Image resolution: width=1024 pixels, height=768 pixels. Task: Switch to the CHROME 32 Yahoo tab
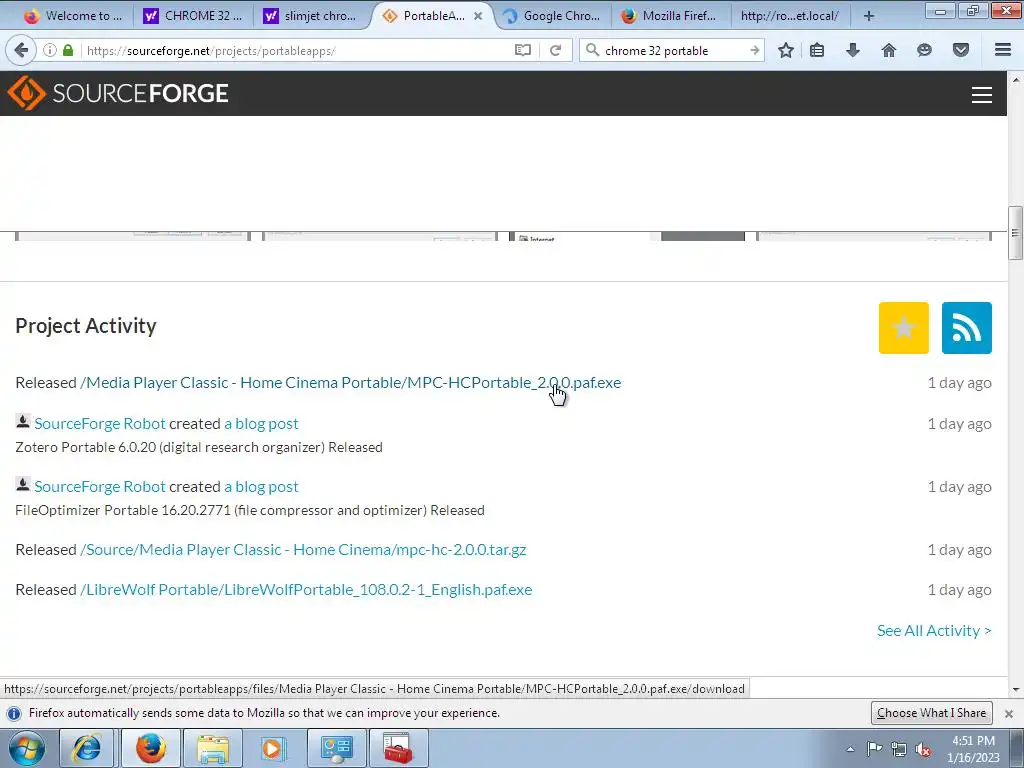[193, 16]
